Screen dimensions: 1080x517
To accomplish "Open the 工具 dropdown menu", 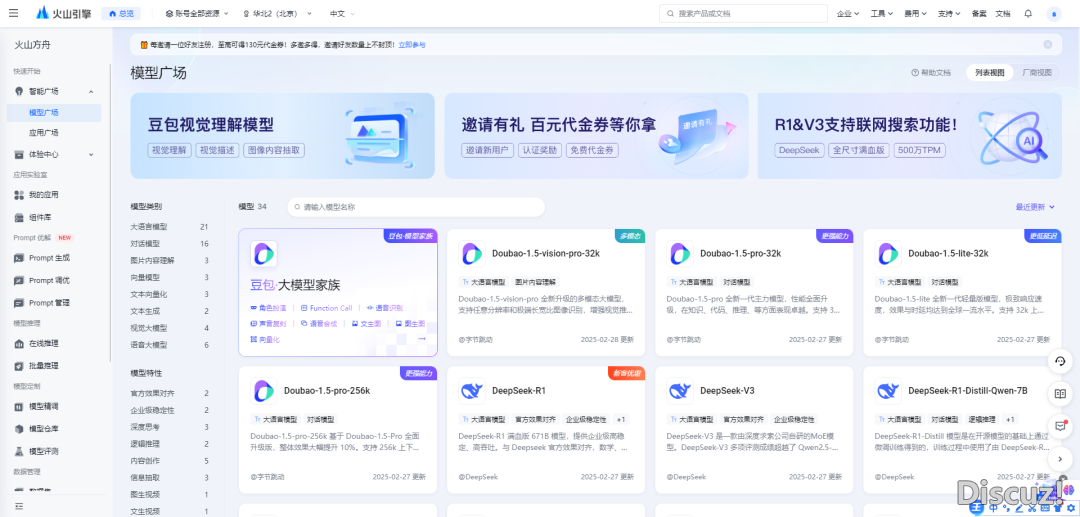I will tap(882, 14).
